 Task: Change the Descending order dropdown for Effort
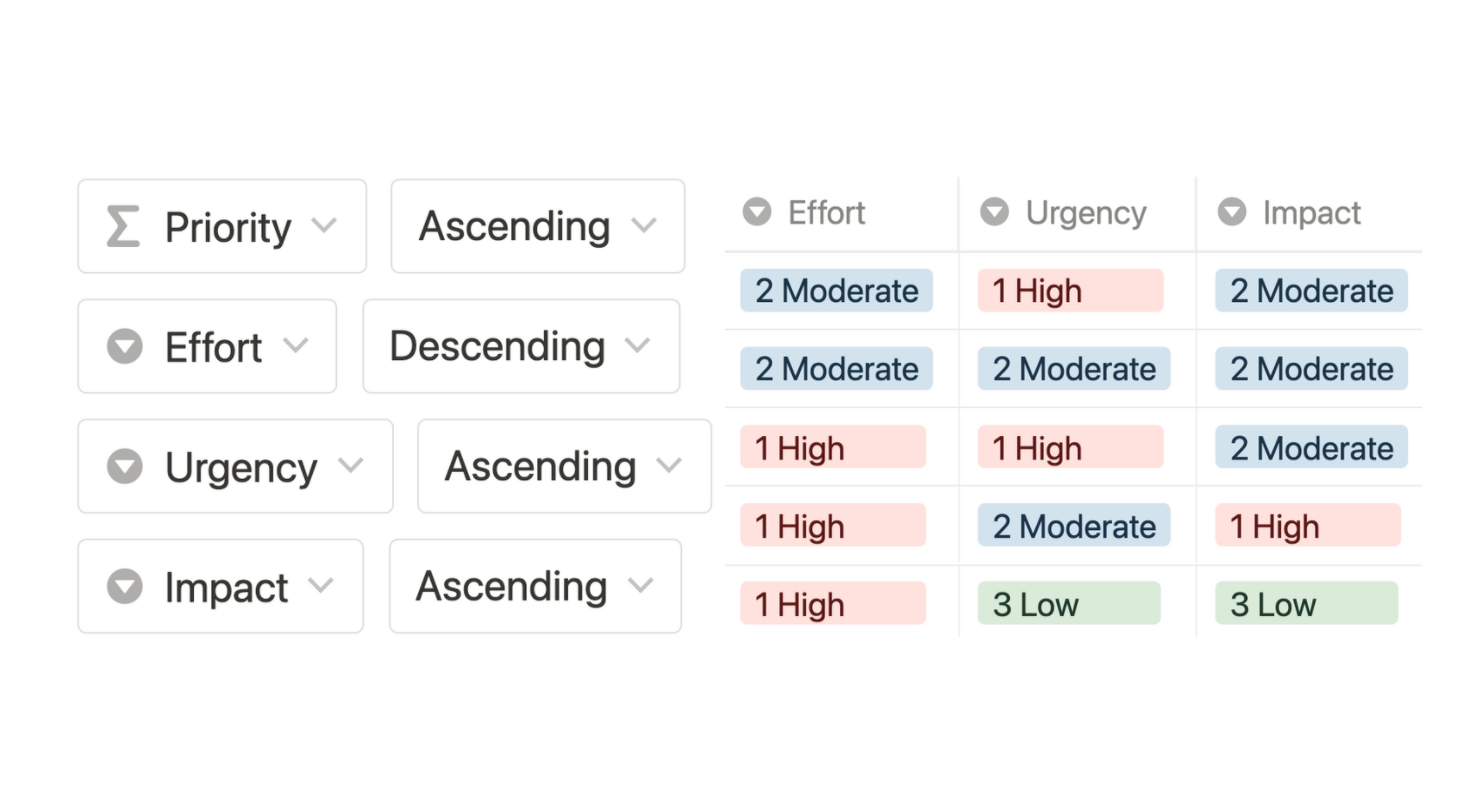tap(521, 346)
